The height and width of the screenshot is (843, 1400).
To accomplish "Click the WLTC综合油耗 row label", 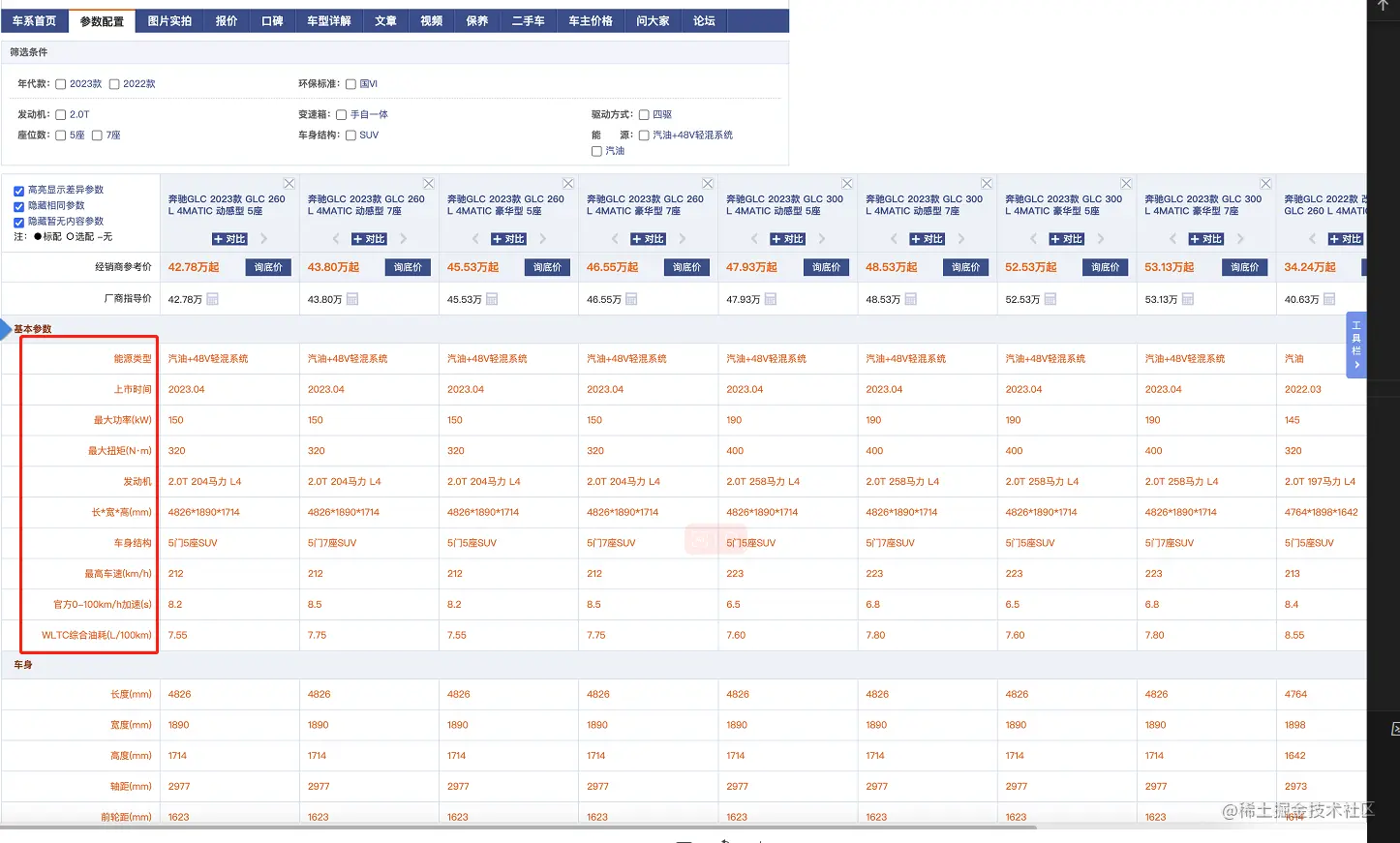I will pos(97,636).
